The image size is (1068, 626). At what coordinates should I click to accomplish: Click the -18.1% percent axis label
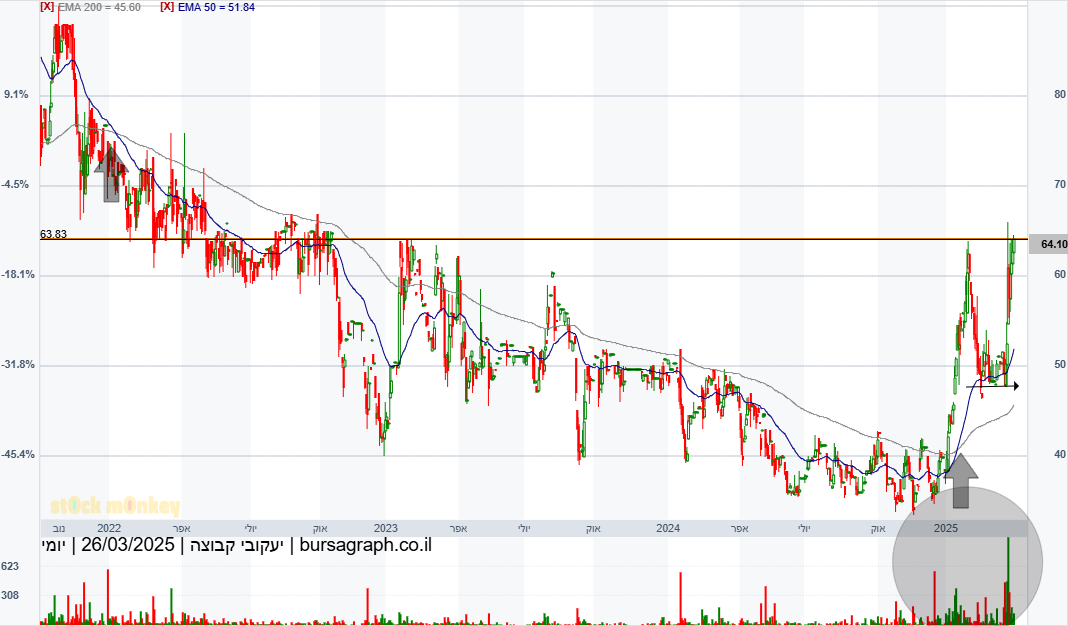pyautogui.click(x=18, y=275)
